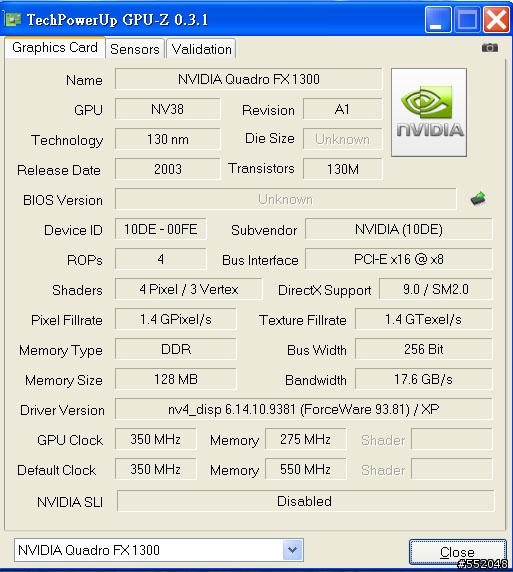Click the Memory Type field DDR
513x572 pixels.
click(x=176, y=349)
